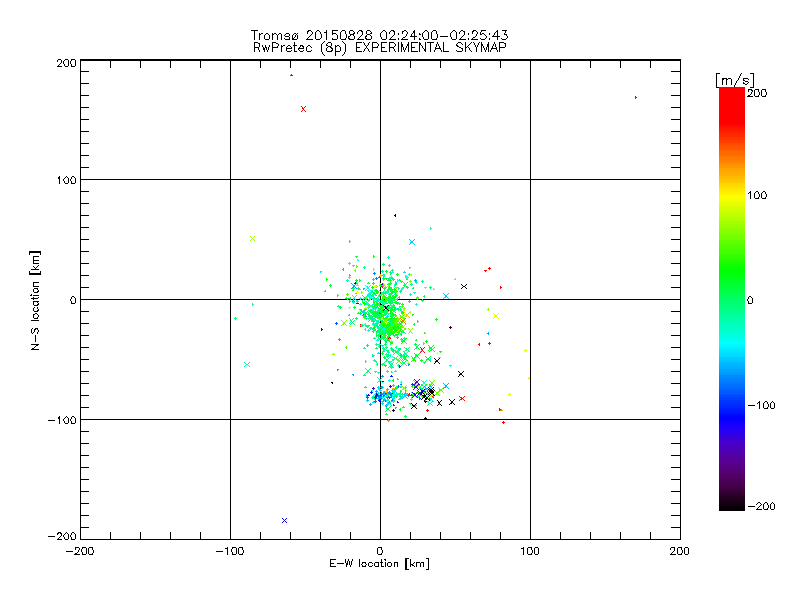The image size is (800, 600).
Task: Click the subtitle 'RwPretec (8p) EXPERIMENTAL SKYMAP'
Action: click(380, 48)
